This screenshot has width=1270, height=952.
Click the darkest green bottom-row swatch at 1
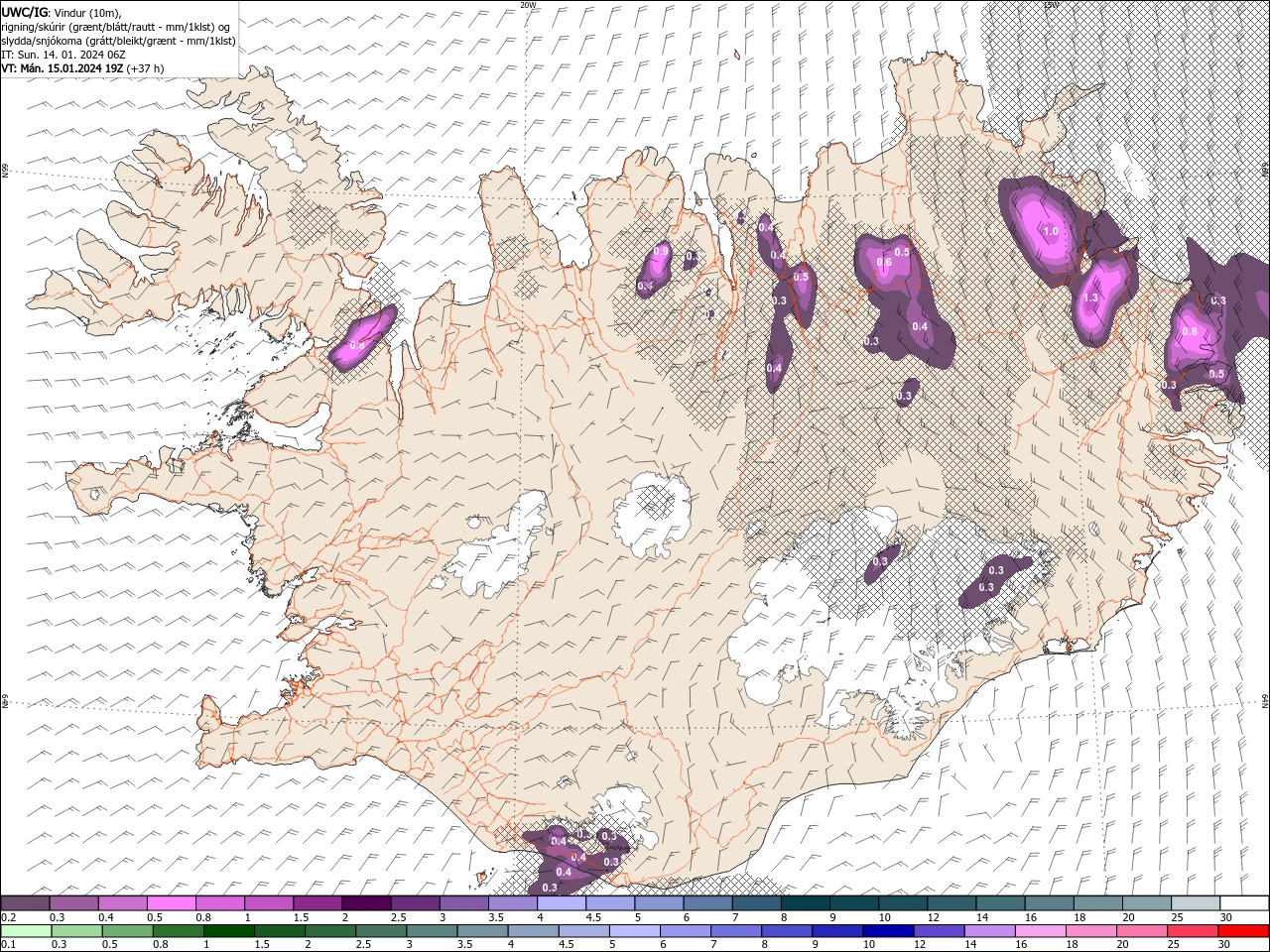click(x=229, y=931)
